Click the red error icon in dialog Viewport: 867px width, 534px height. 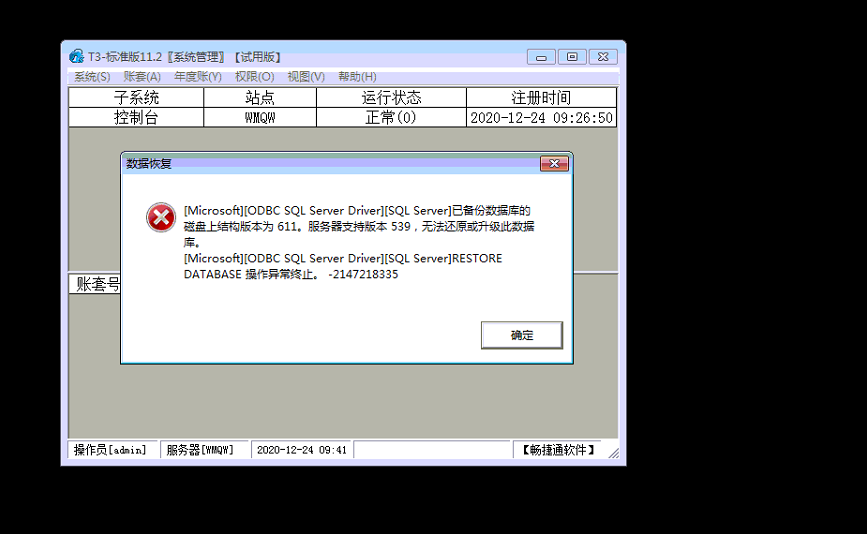click(x=160, y=217)
